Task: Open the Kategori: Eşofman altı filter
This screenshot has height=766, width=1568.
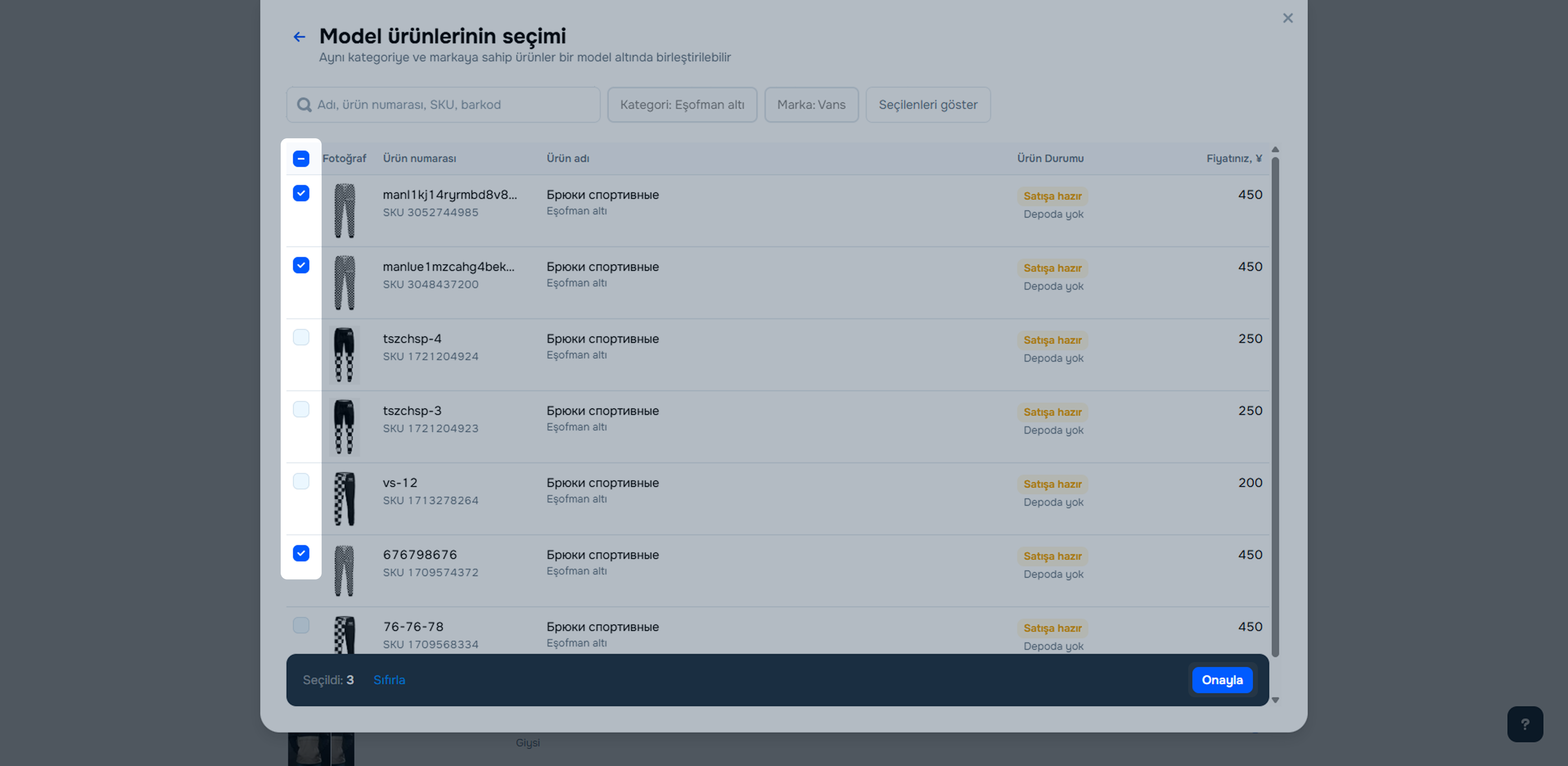Action: (682, 105)
